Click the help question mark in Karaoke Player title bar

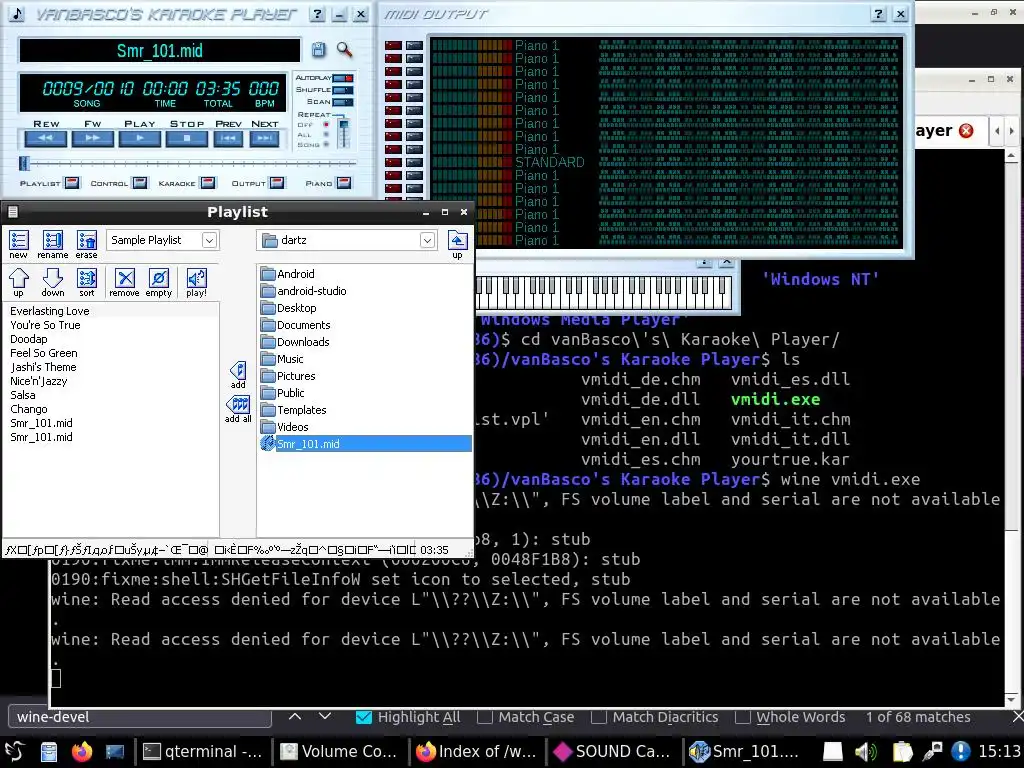click(317, 14)
